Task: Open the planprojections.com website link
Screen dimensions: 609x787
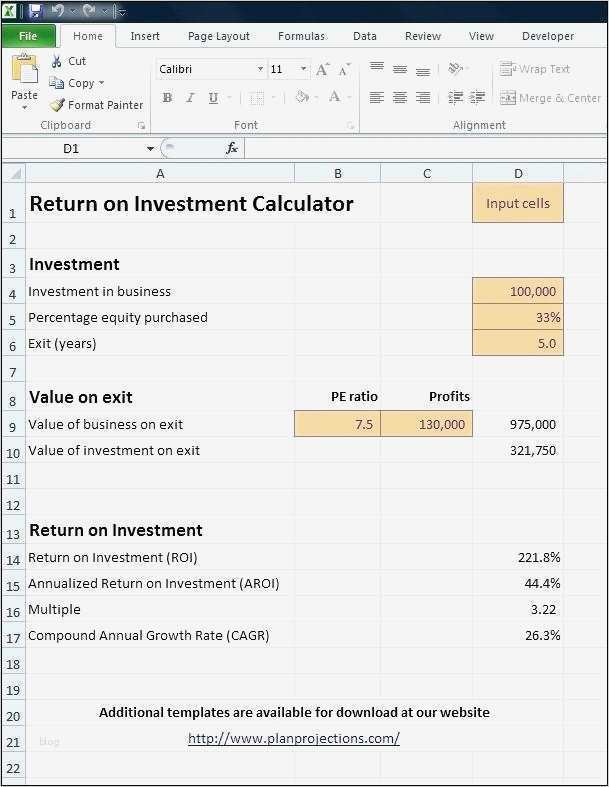Action: pos(294,739)
